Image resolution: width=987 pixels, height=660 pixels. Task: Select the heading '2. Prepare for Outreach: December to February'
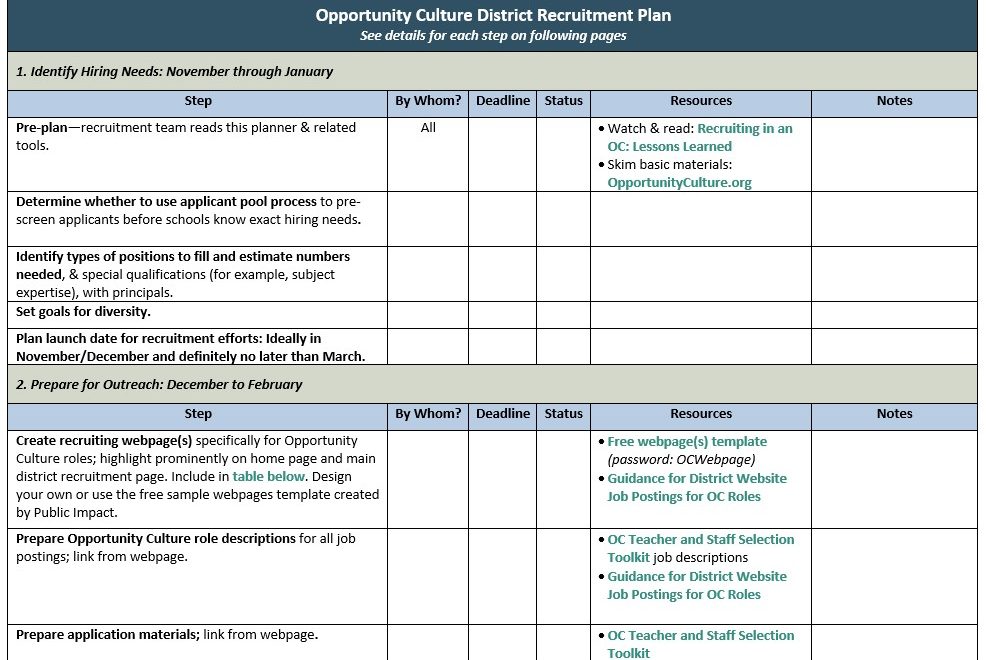[159, 384]
